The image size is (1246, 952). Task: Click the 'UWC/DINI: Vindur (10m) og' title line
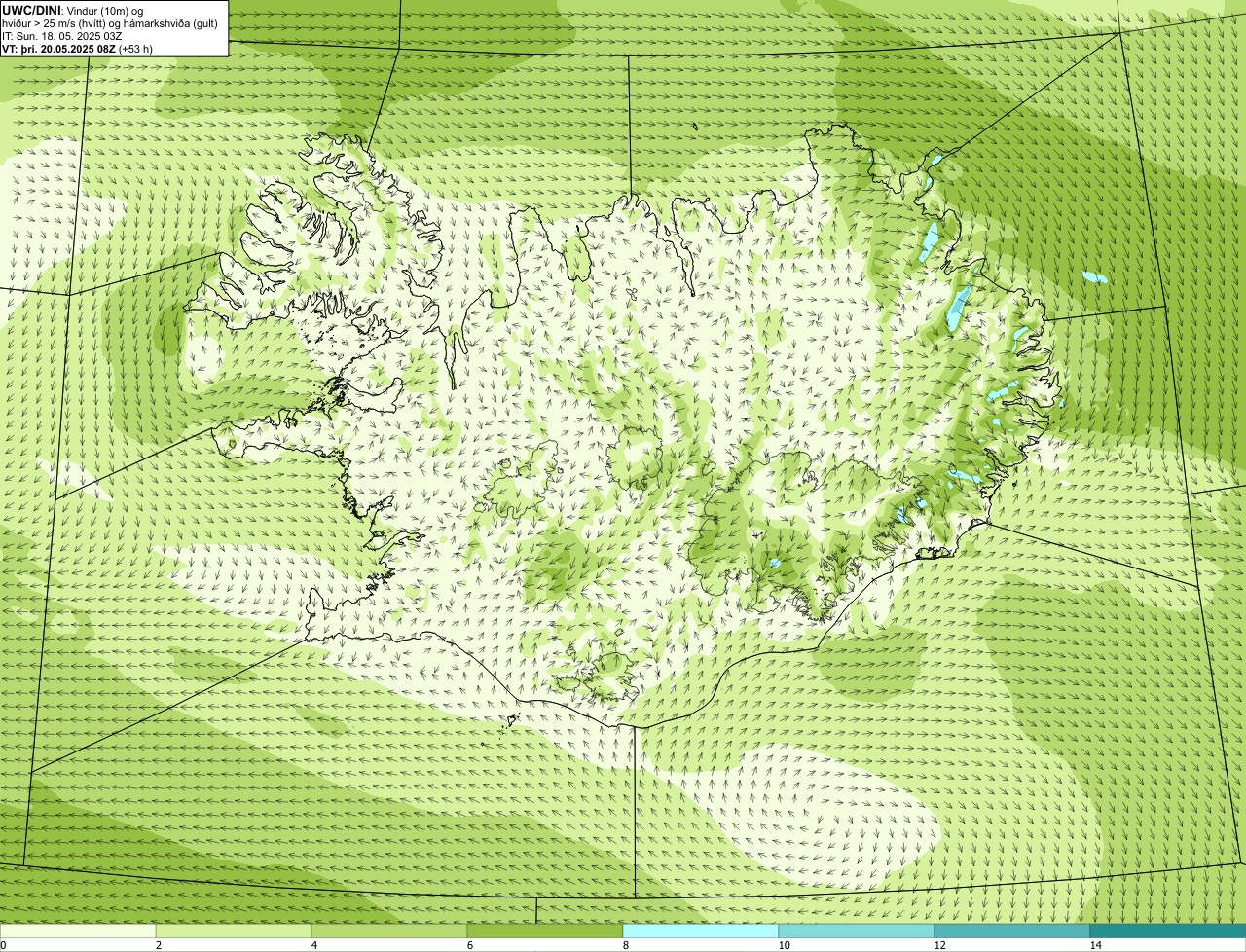coord(73,10)
